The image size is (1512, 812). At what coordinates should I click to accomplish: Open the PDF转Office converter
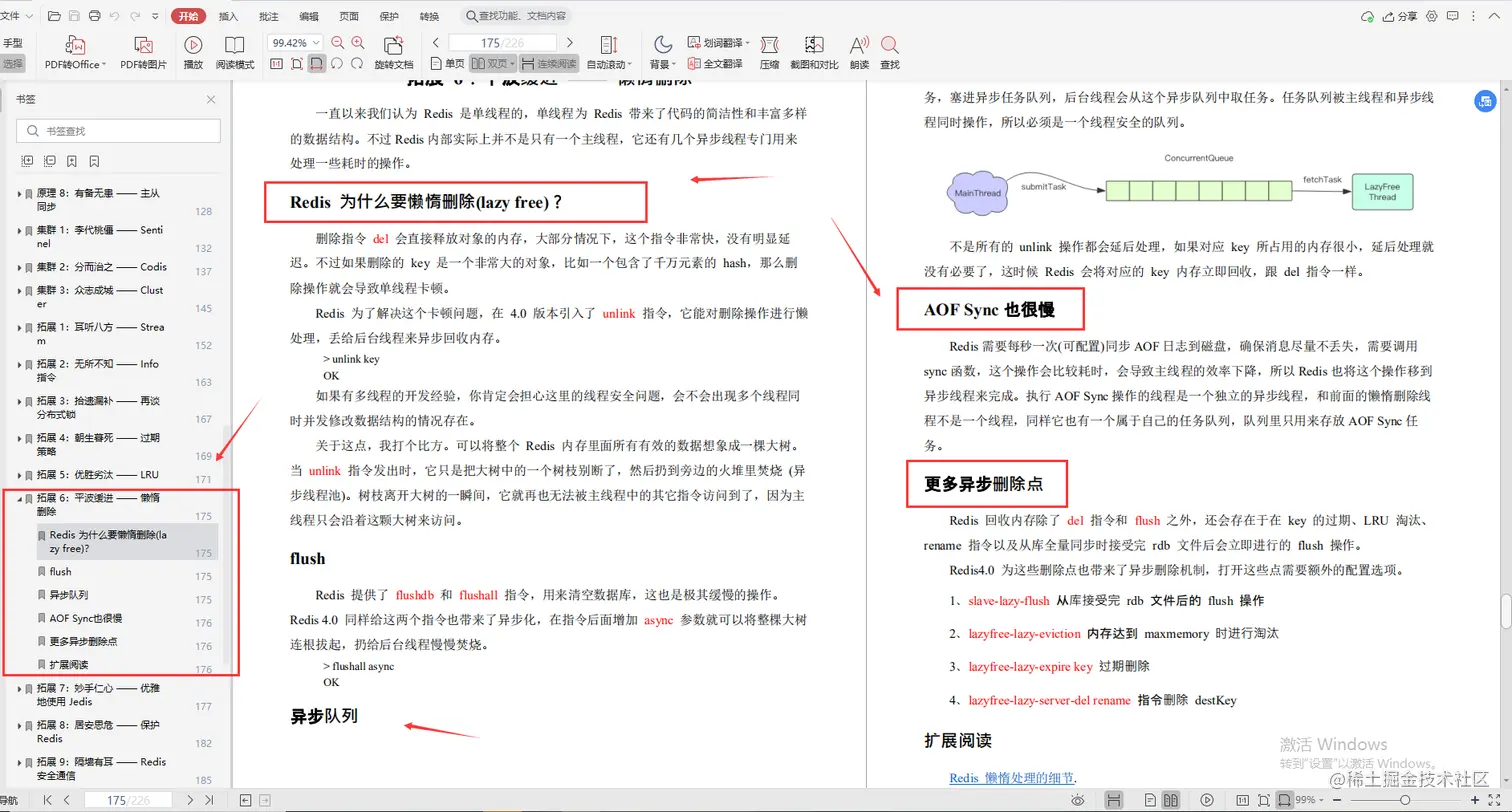pos(73,50)
